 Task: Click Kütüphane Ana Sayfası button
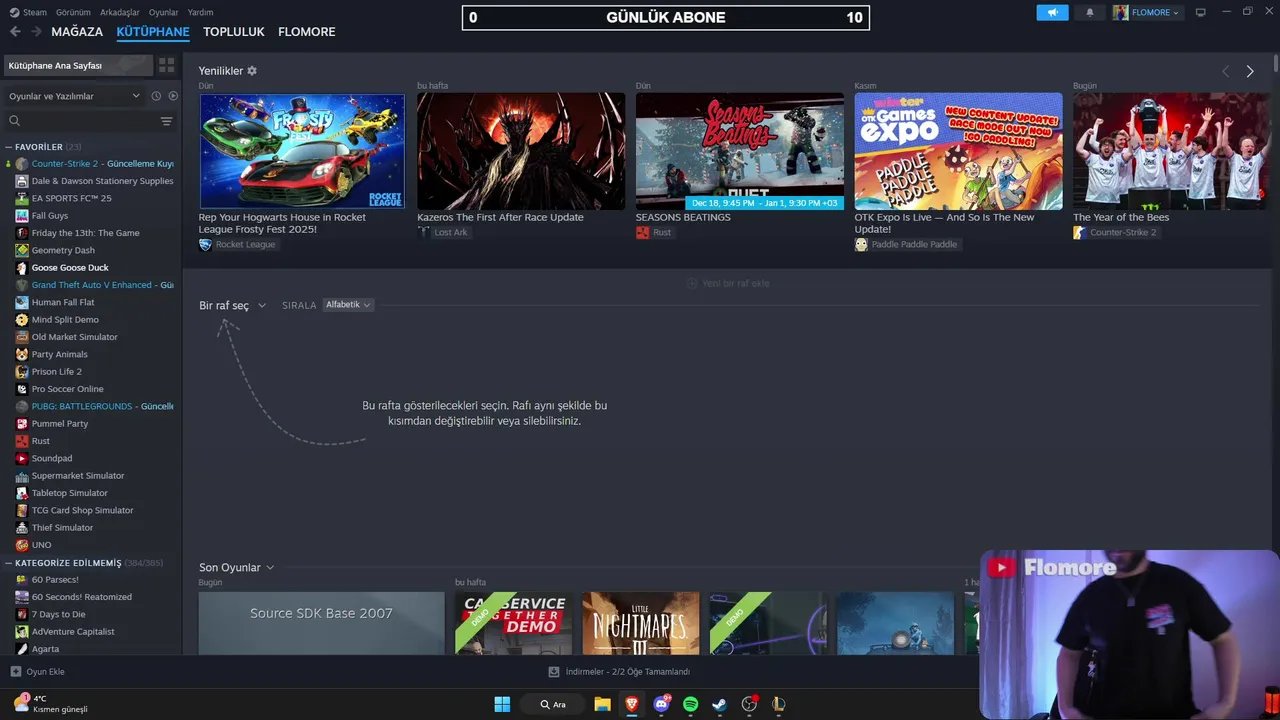pos(78,65)
